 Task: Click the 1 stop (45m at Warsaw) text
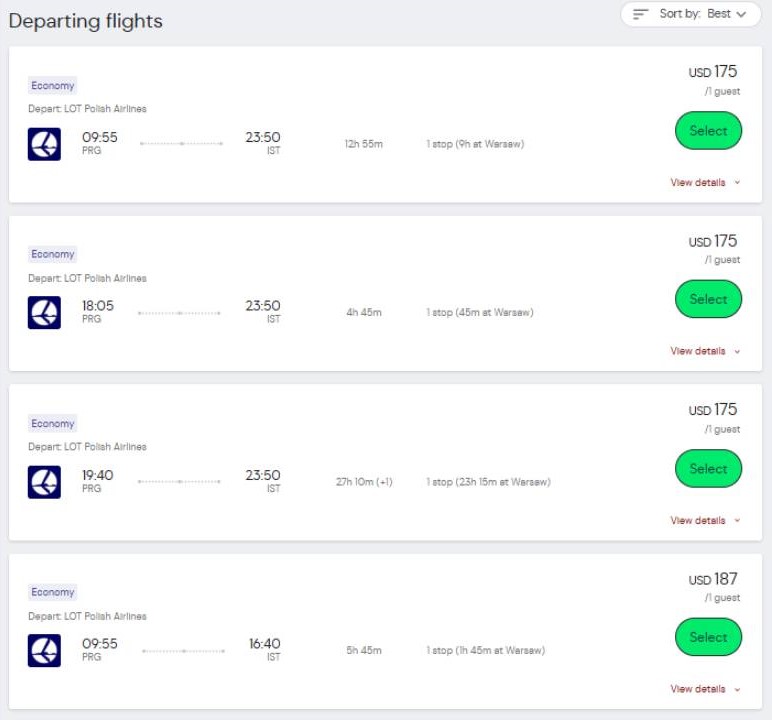pyautogui.click(x=479, y=313)
